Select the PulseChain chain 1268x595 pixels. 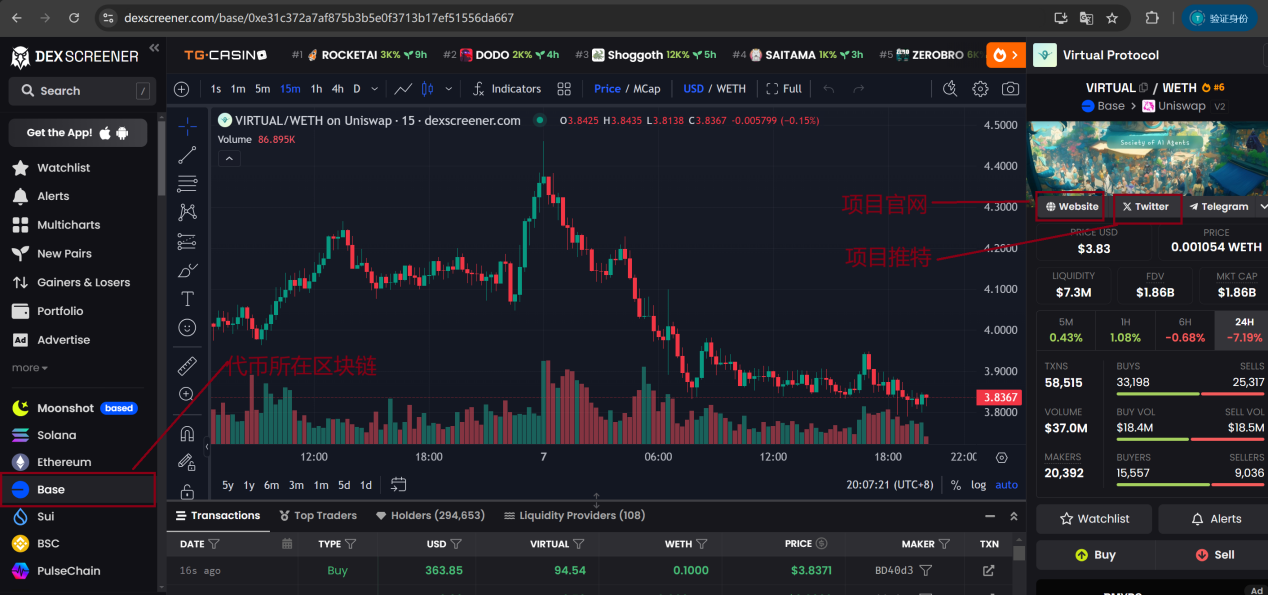(68, 571)
